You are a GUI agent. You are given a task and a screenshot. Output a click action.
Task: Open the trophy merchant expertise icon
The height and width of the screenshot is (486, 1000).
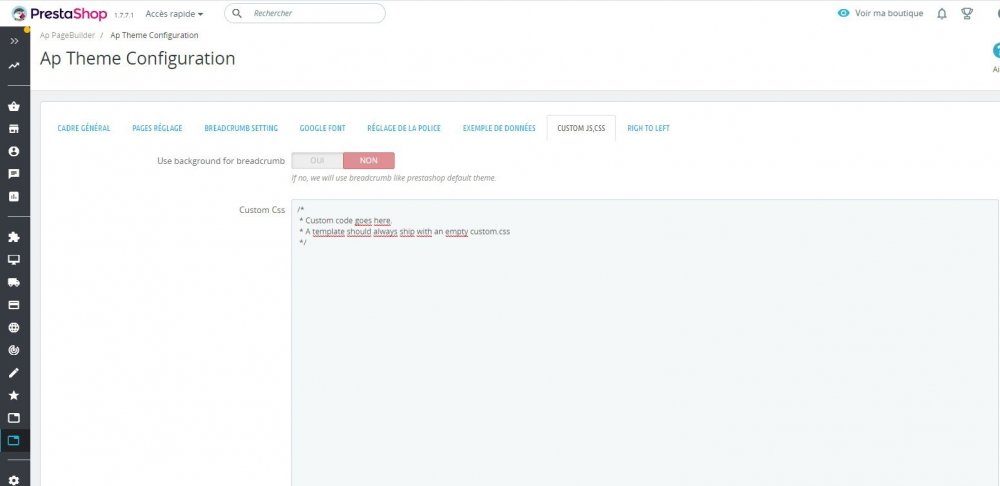click(967, 13)
